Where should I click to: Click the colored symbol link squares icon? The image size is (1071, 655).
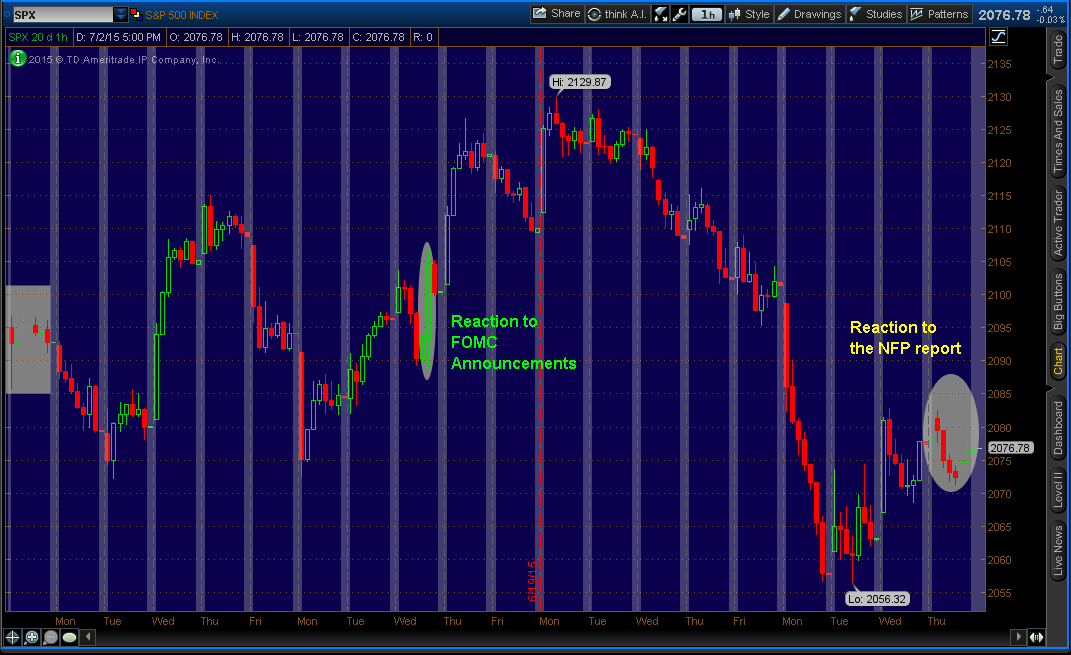(135, 14)
